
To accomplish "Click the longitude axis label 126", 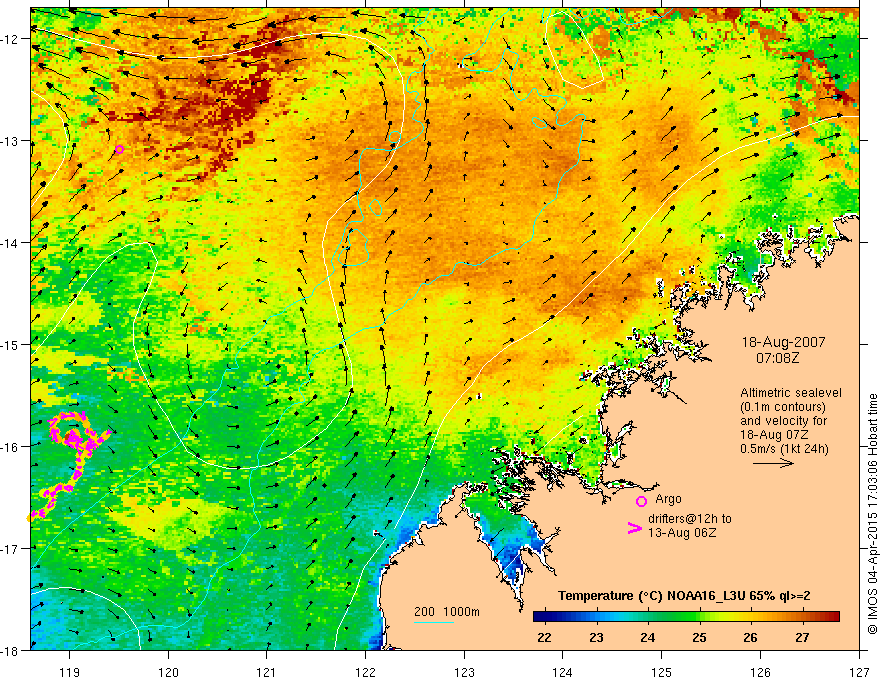I will tap(760, 672).
